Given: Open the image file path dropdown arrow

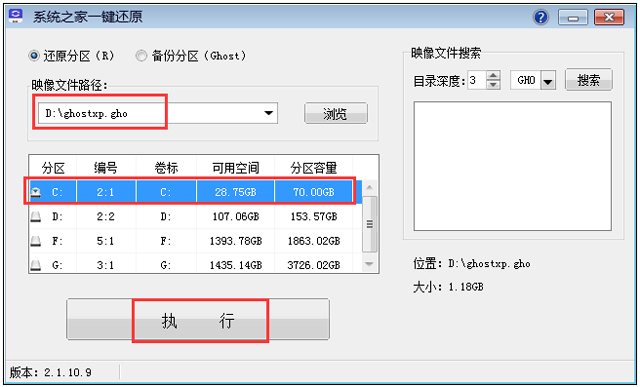Looking at the screenshot, I should click(268, 113).
